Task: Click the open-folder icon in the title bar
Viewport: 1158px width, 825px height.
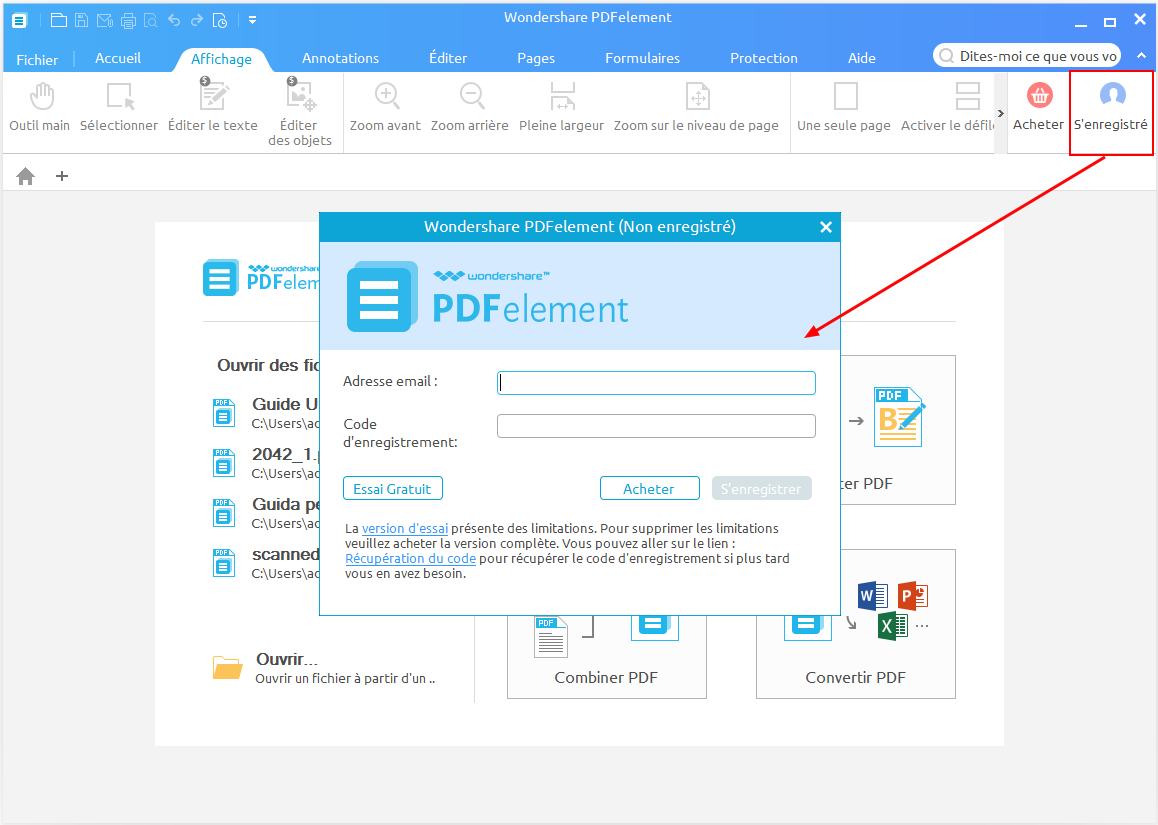Action: [x=58, y=21]
